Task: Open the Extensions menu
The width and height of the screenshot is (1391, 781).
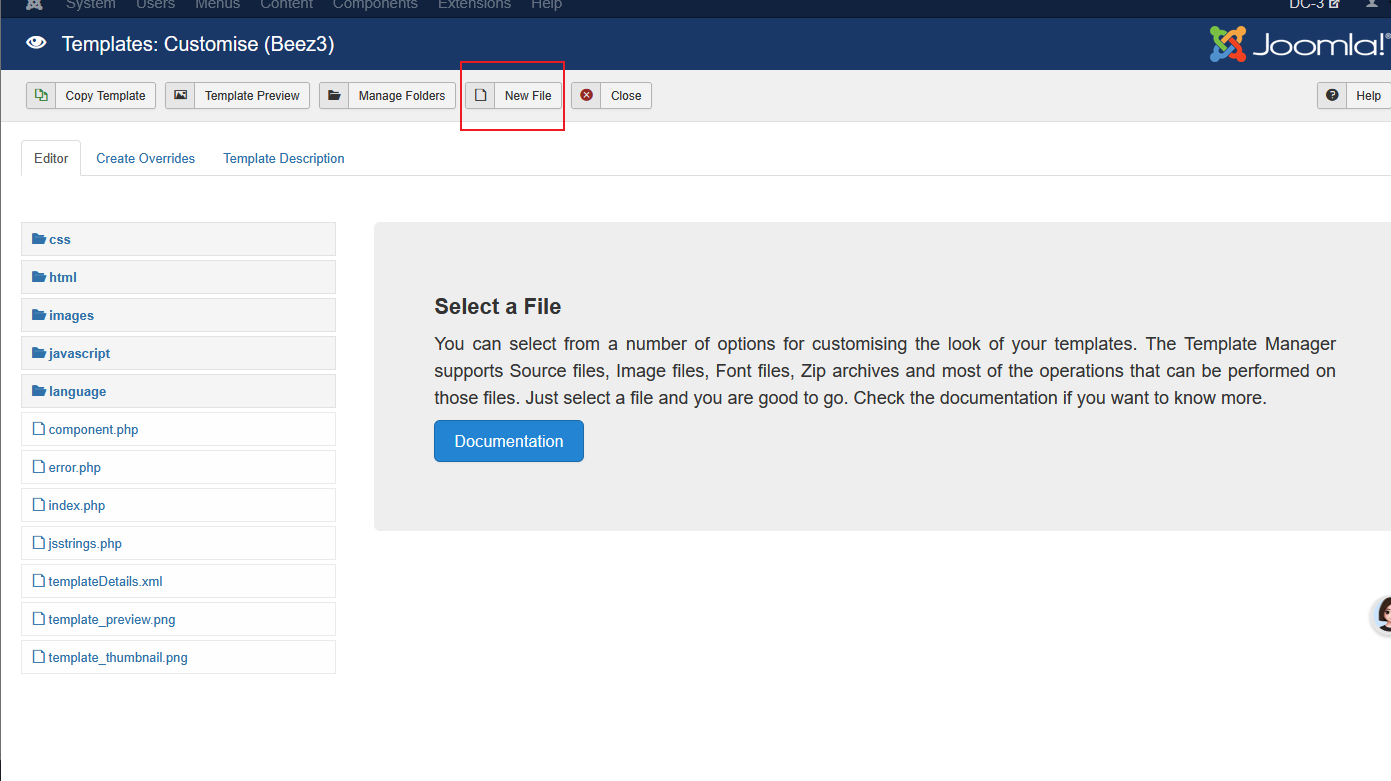Action: click(474, 5)
